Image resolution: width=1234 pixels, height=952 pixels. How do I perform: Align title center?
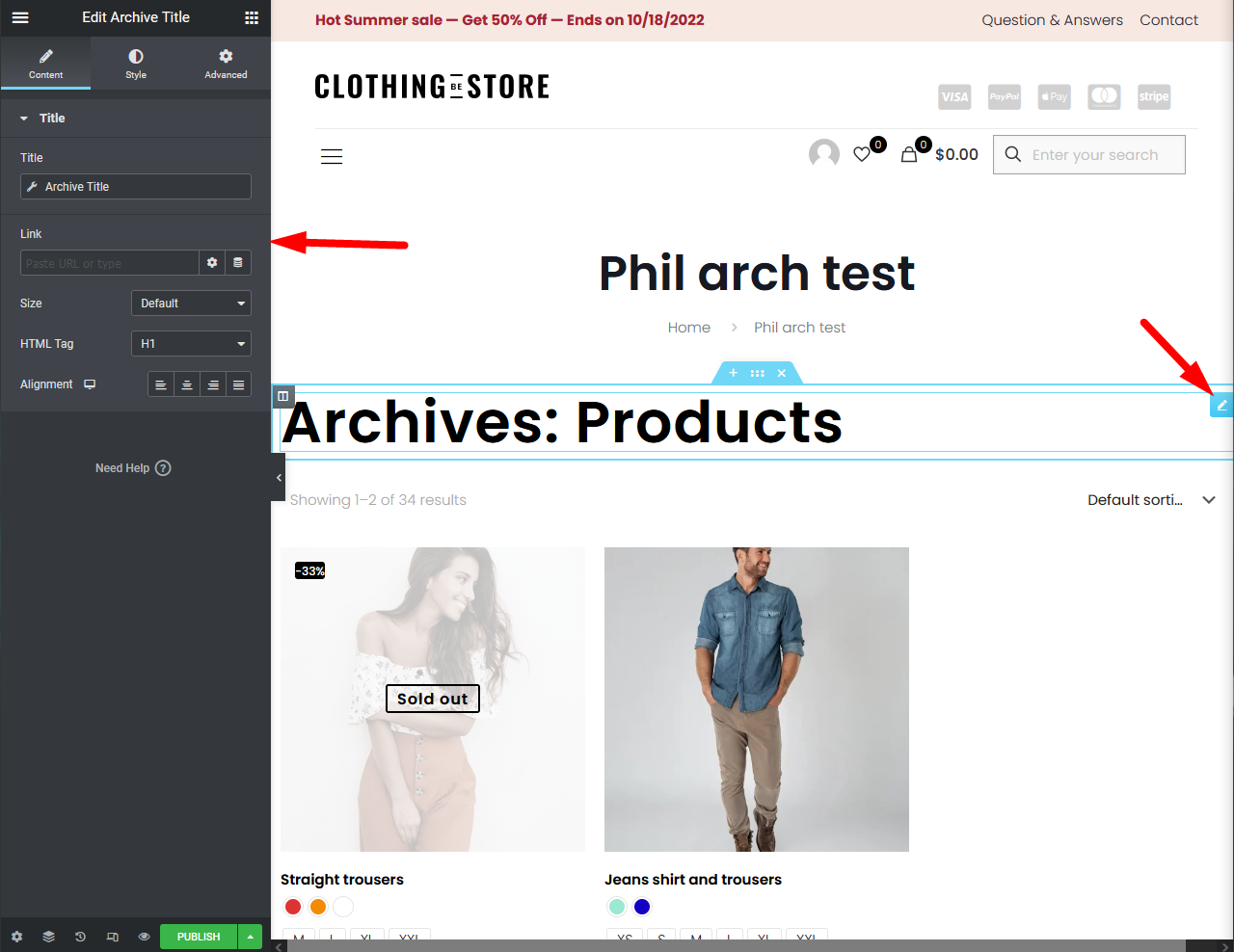(187, 384)
